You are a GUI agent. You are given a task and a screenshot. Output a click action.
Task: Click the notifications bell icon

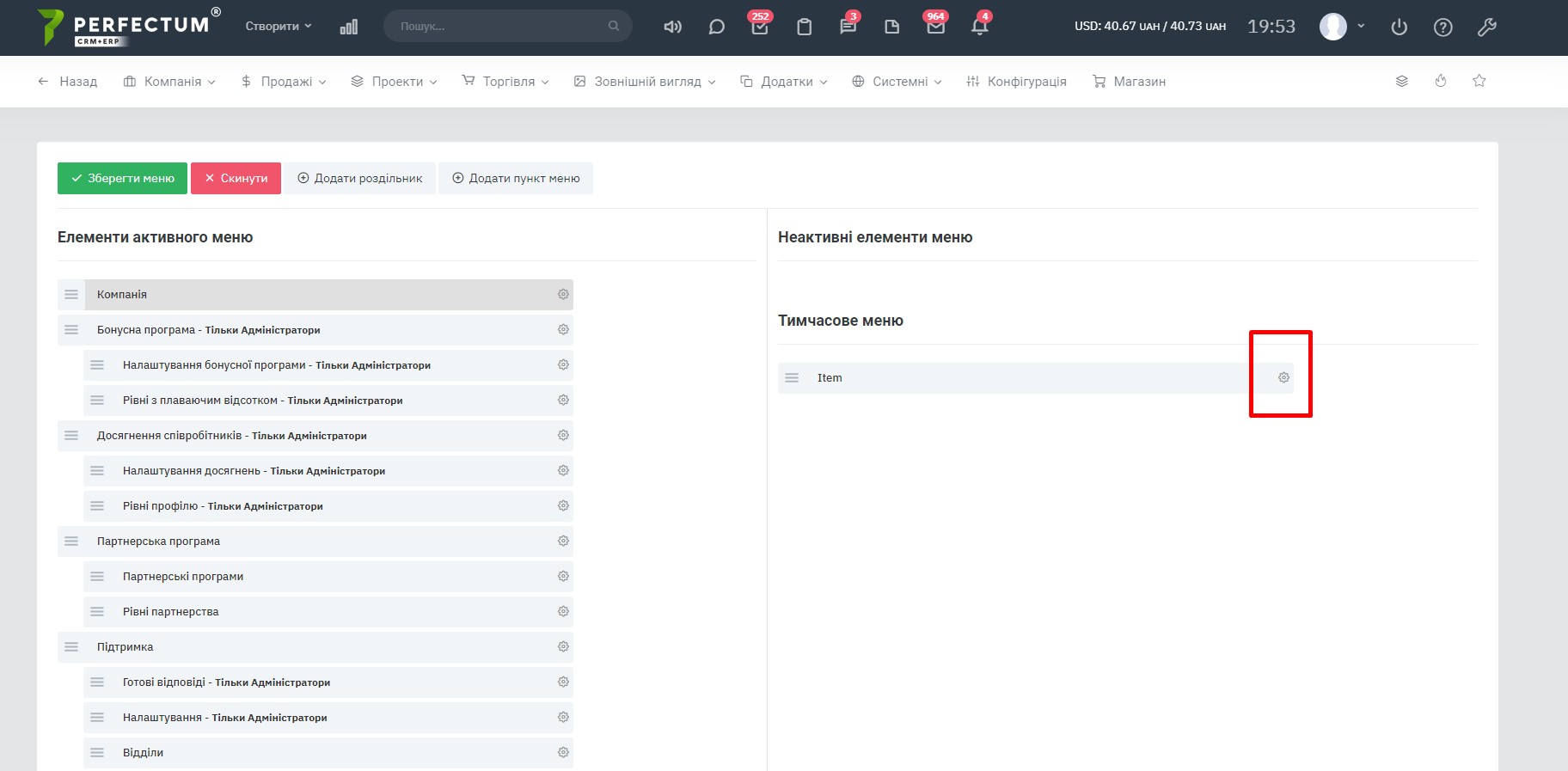979,27
